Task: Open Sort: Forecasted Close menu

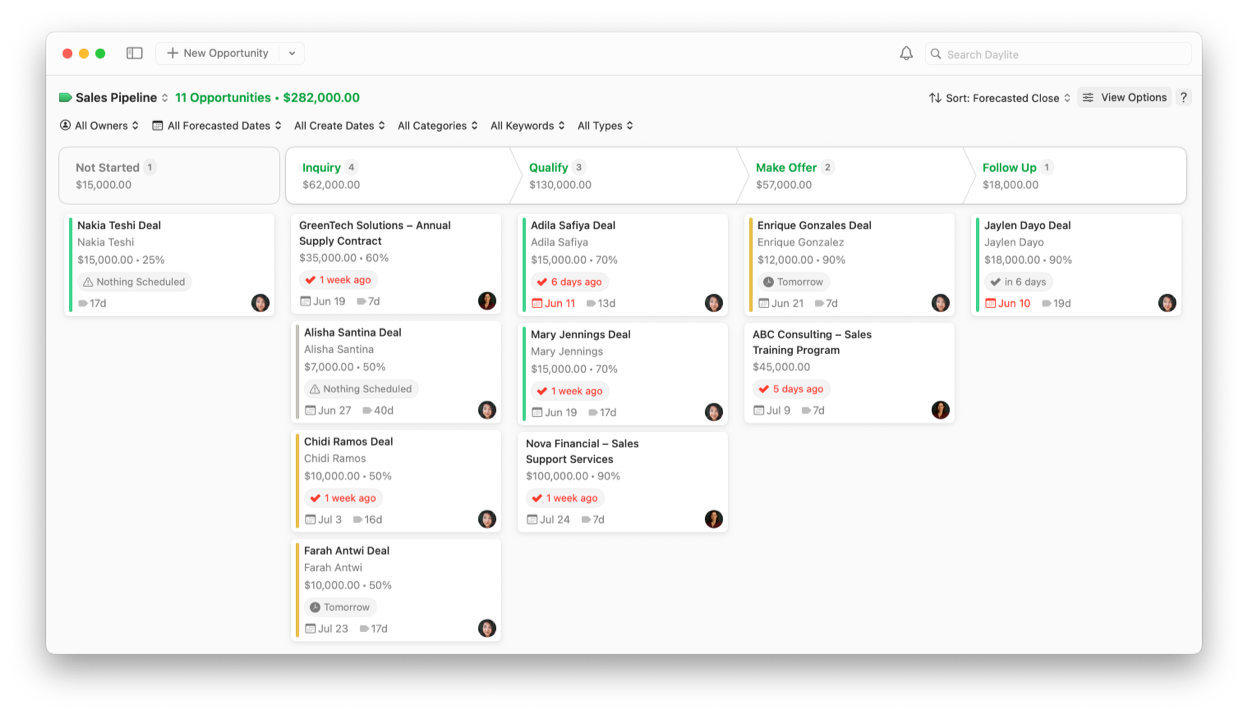Action: pyautogui.click(x=999, y=98)
